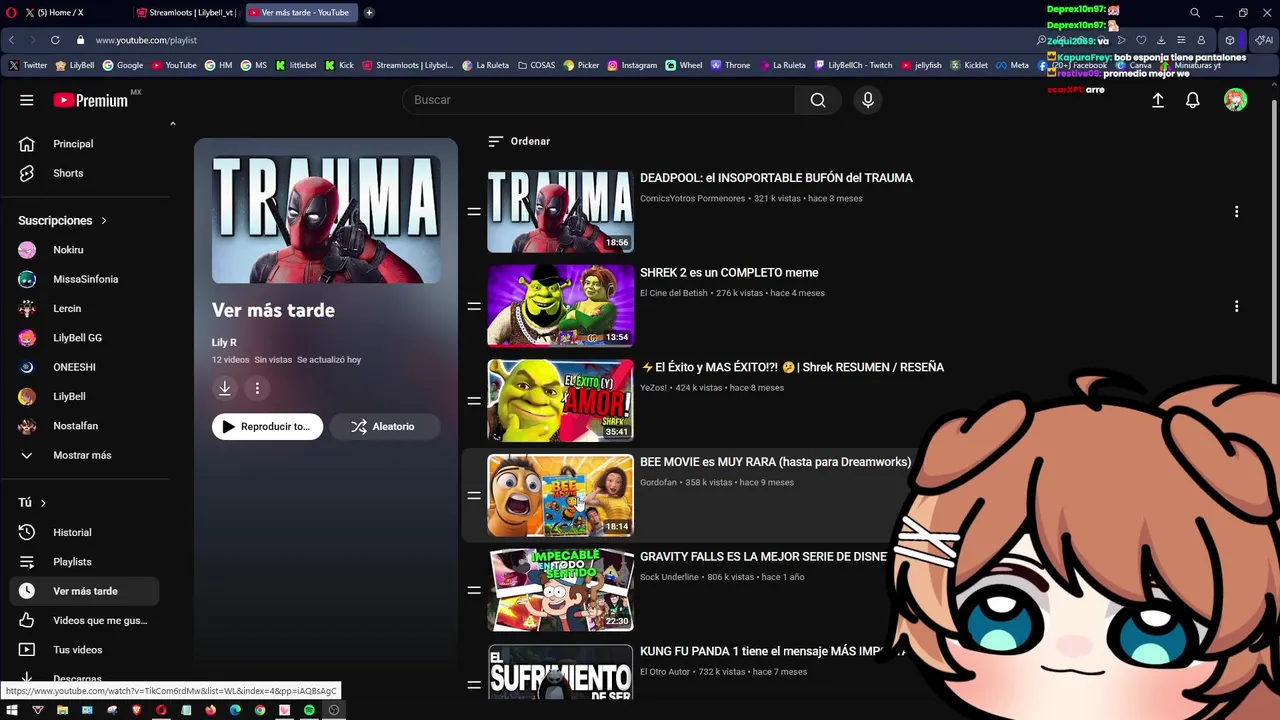The height and width of the screenshot is (720, 1280).
Task: Open Firefox from the taskbar
Action: pyautogui.click(x=211, y=710)
